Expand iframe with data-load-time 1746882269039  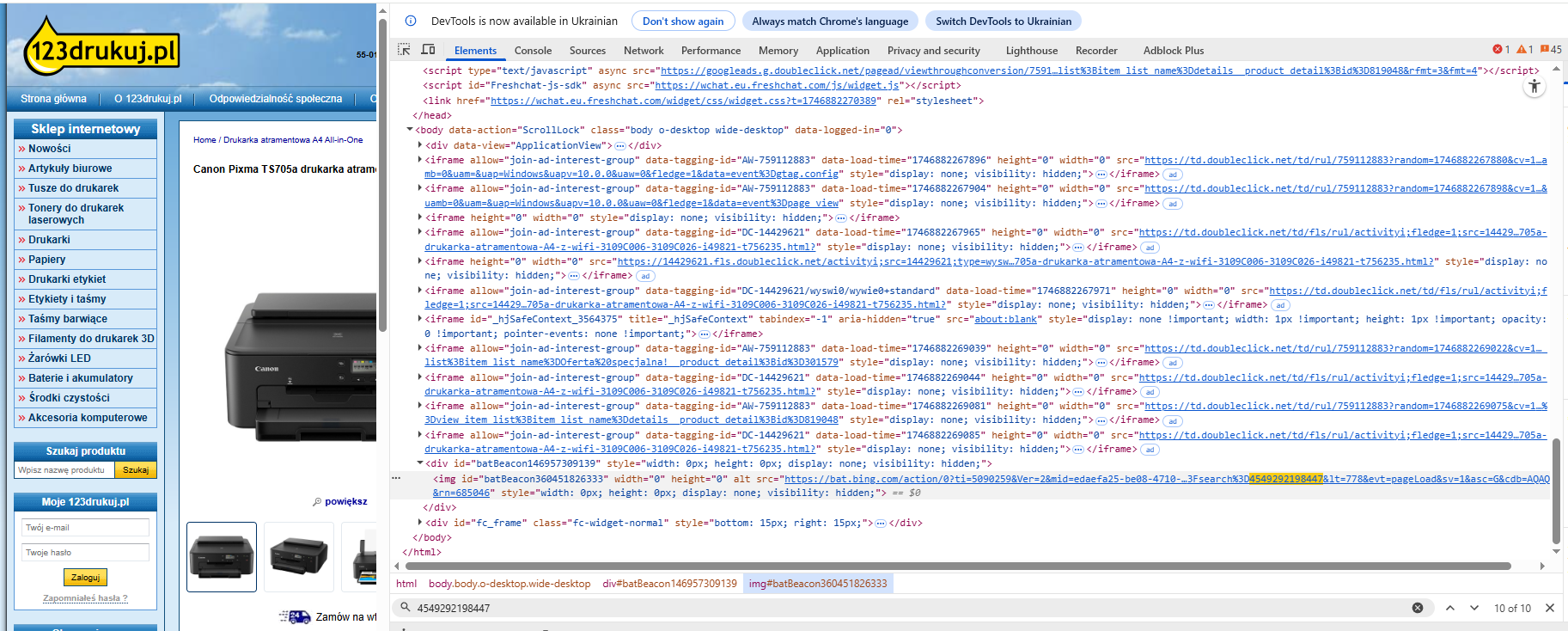(x=420, y=348)
